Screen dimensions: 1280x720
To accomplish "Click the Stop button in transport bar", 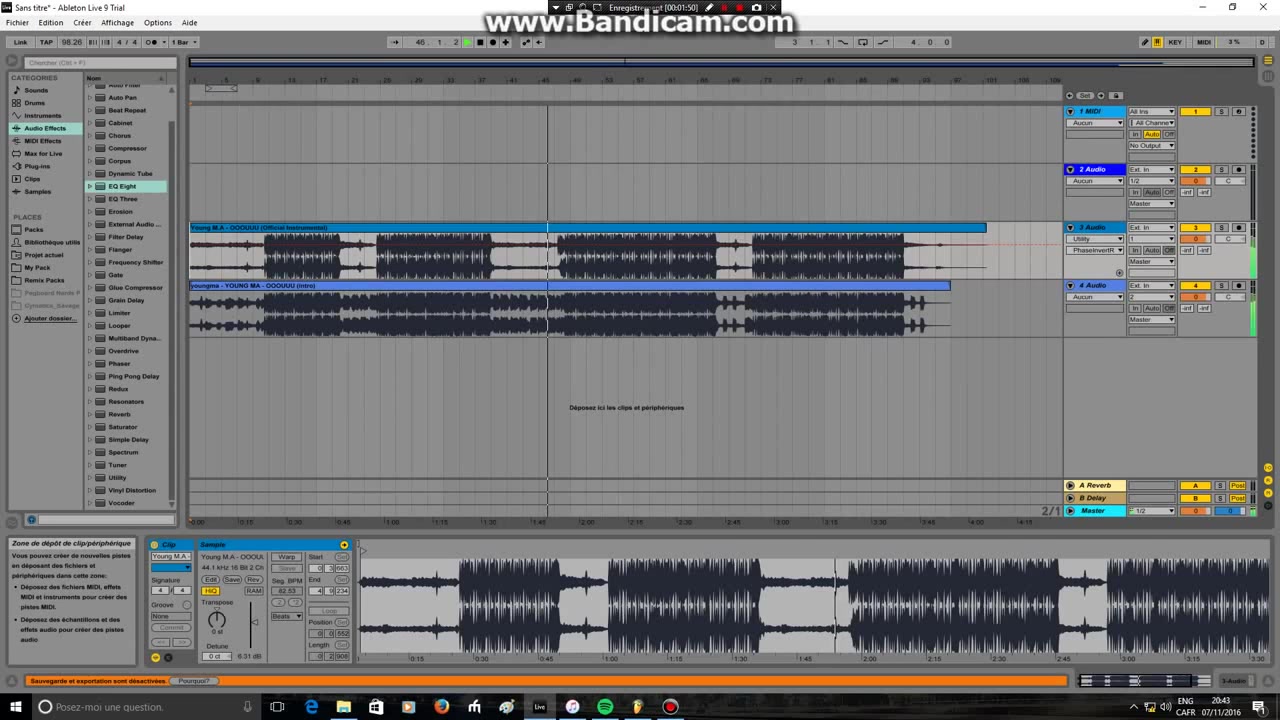I will tap(480, 42).
